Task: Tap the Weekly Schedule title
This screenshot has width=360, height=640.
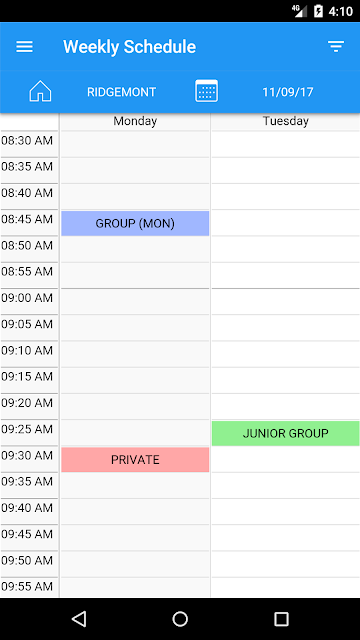Action: pos(129,47)
